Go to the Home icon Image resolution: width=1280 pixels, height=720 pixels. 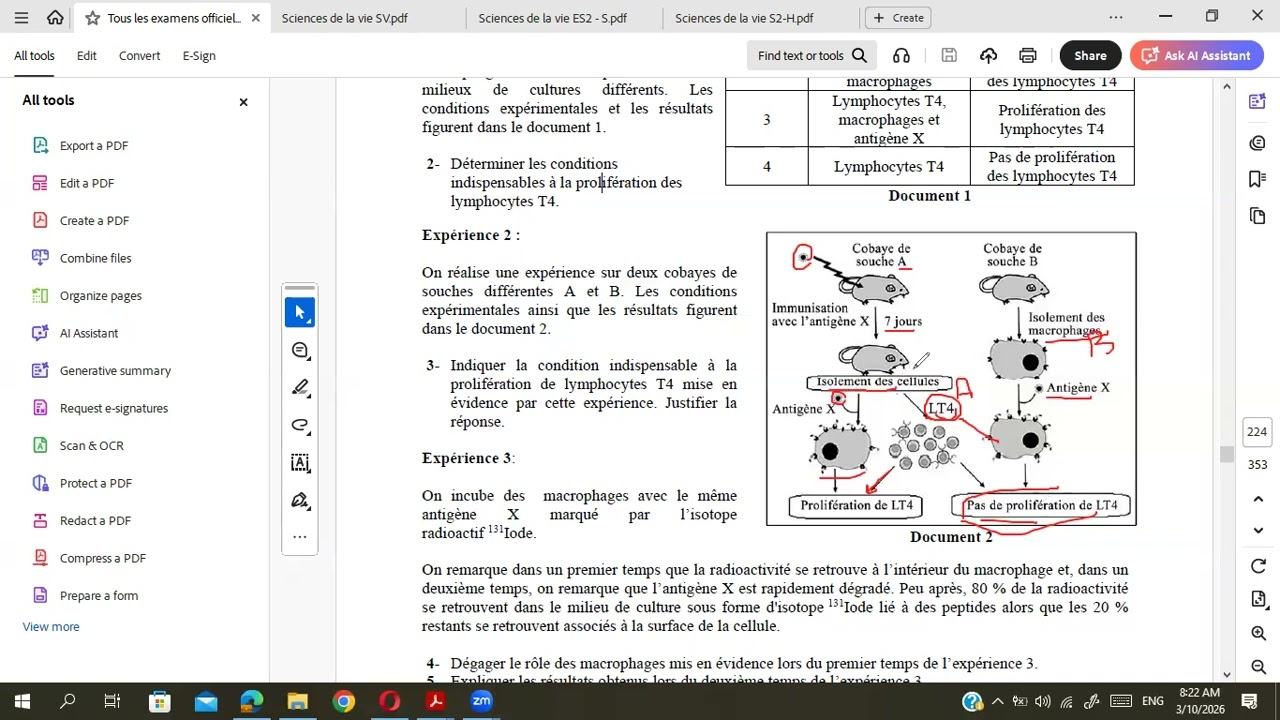pyautogui.click(x=55, y=18)
